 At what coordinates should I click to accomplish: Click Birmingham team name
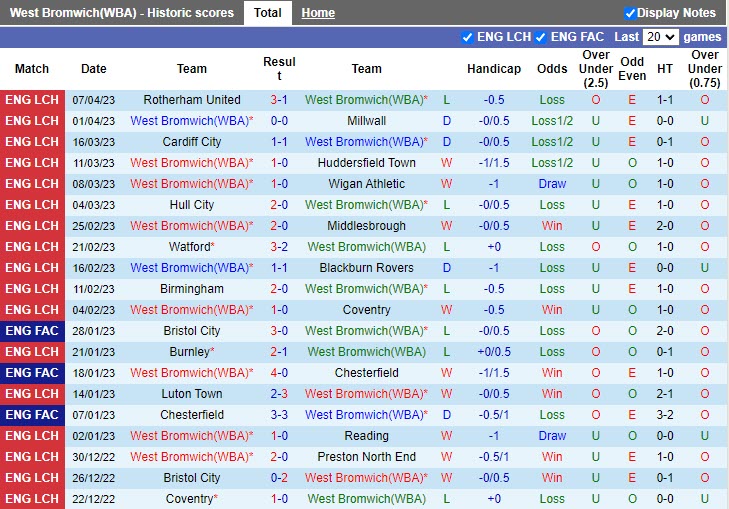click(x=192, y=289)
